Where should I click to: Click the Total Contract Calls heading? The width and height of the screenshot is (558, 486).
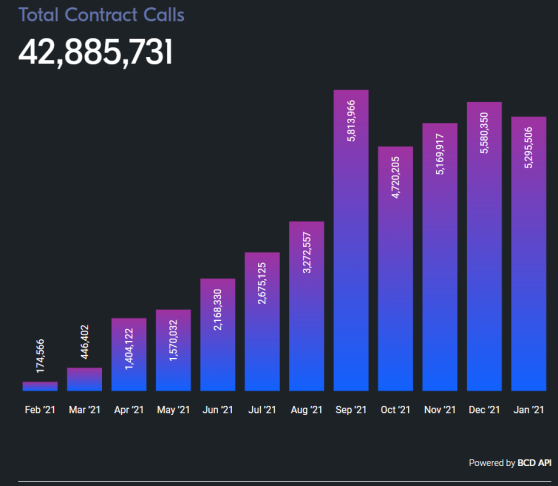coord(101,15)
